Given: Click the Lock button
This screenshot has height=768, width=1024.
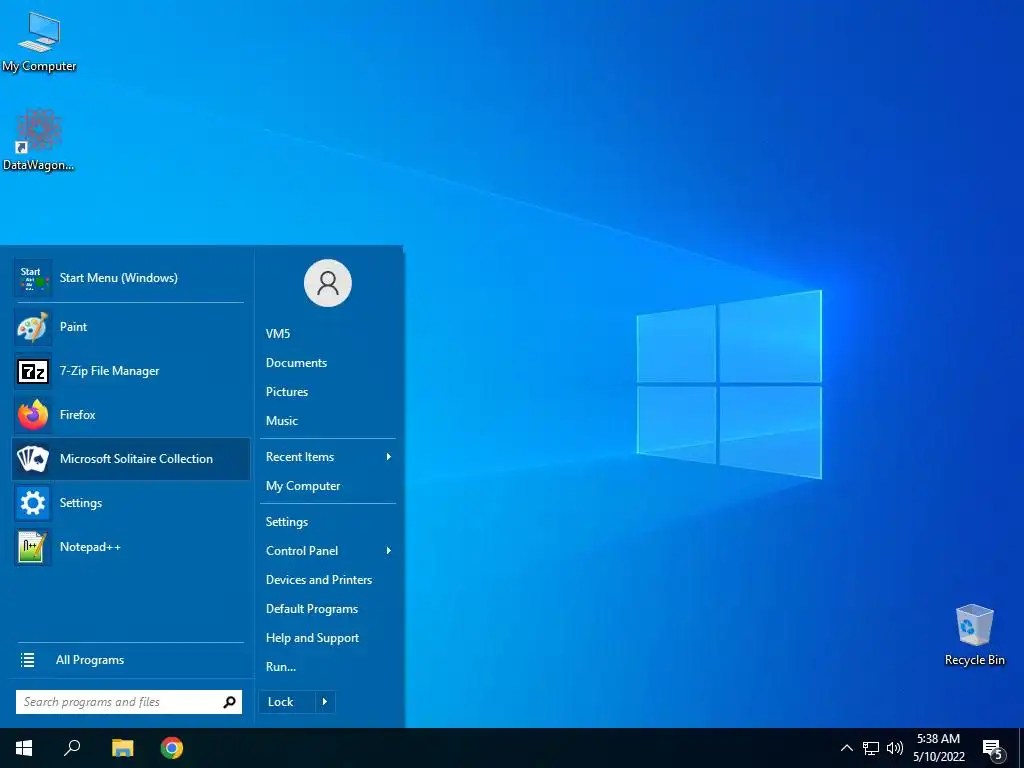Looking at the screenshot, I should (287, 702).
